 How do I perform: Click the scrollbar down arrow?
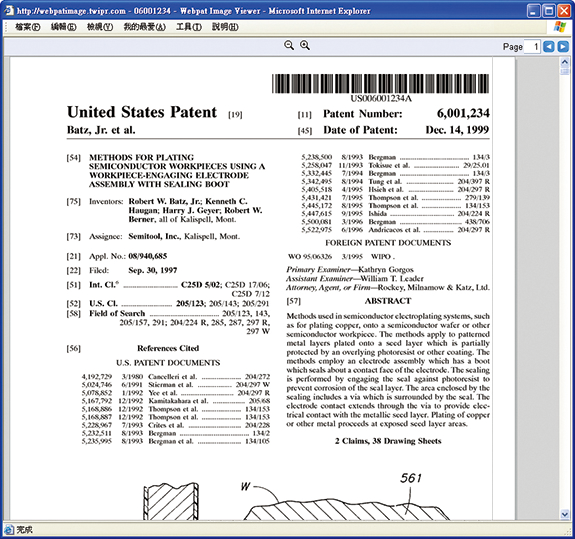click(565, 515)
